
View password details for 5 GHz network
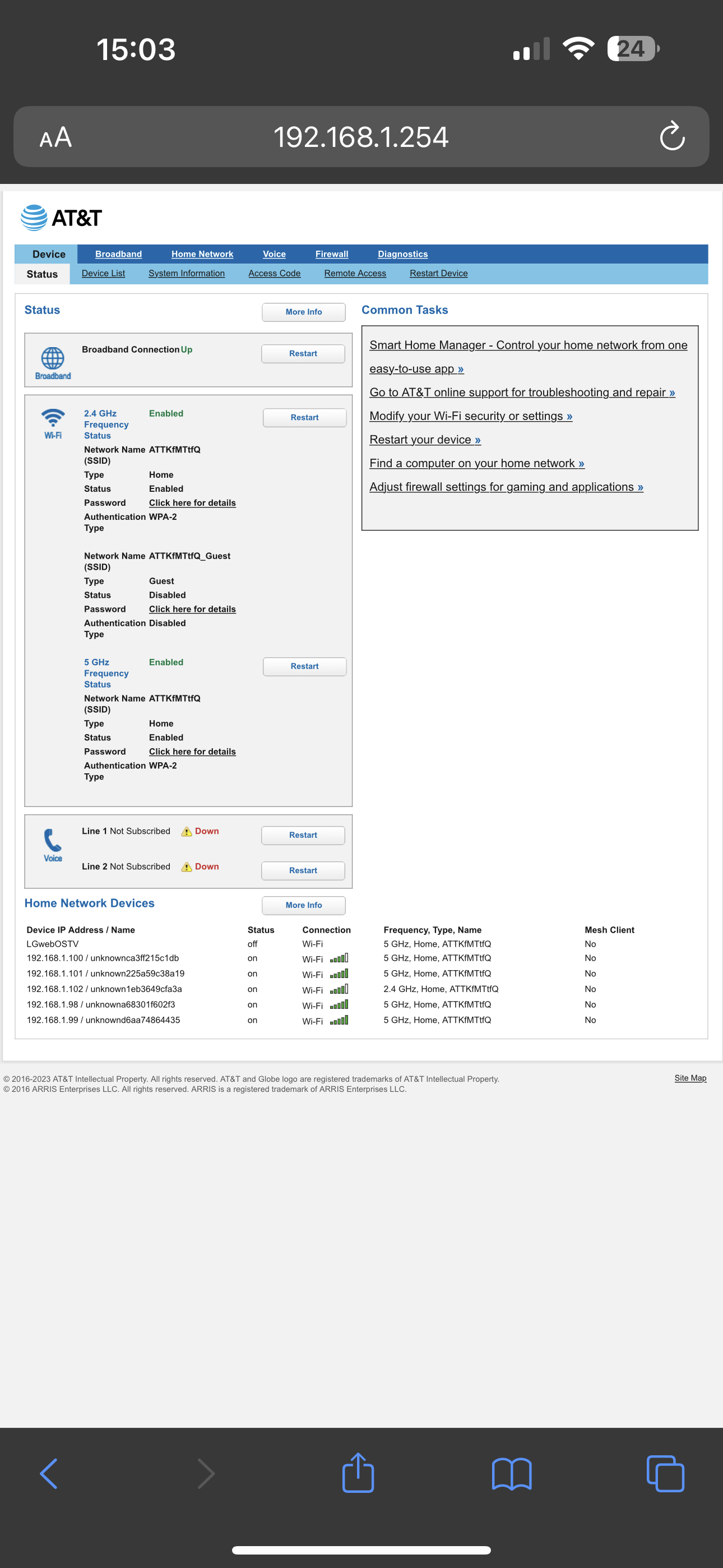[x=192, y=751]
